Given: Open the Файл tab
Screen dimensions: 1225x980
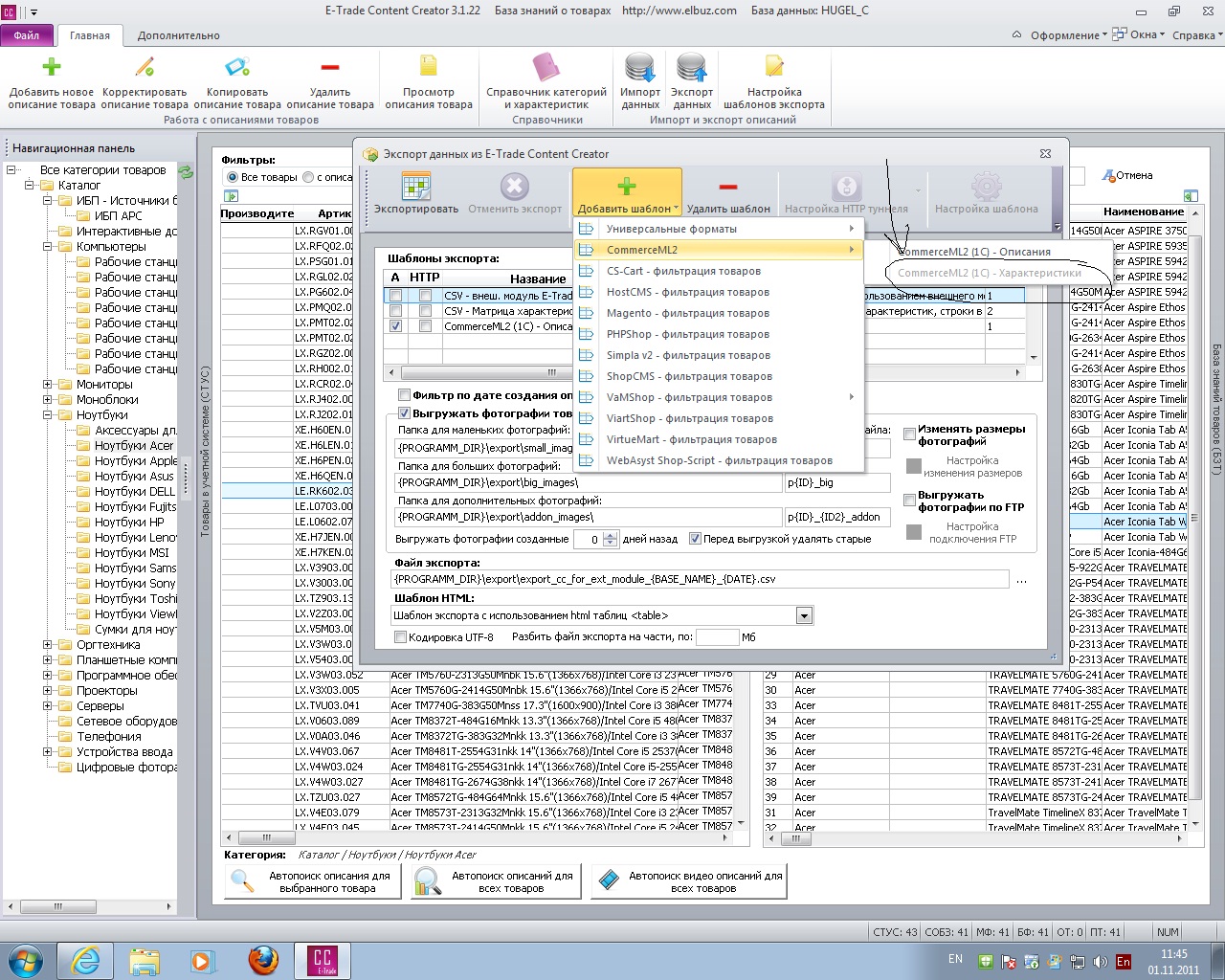Looking at the screenshot, I should (27, 35).
